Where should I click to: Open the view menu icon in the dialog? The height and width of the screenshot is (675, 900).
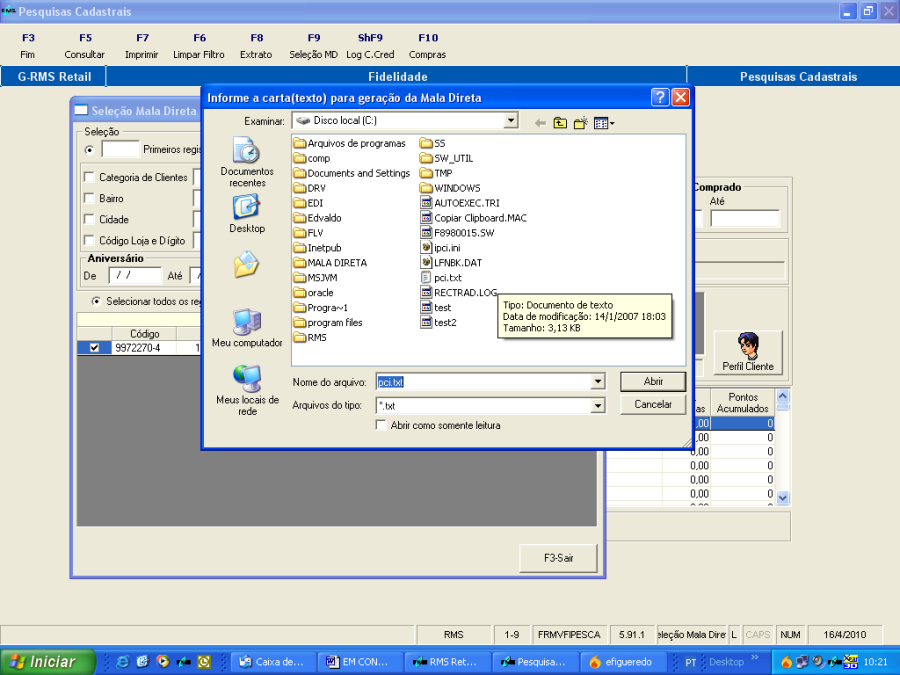coord(604,123)
